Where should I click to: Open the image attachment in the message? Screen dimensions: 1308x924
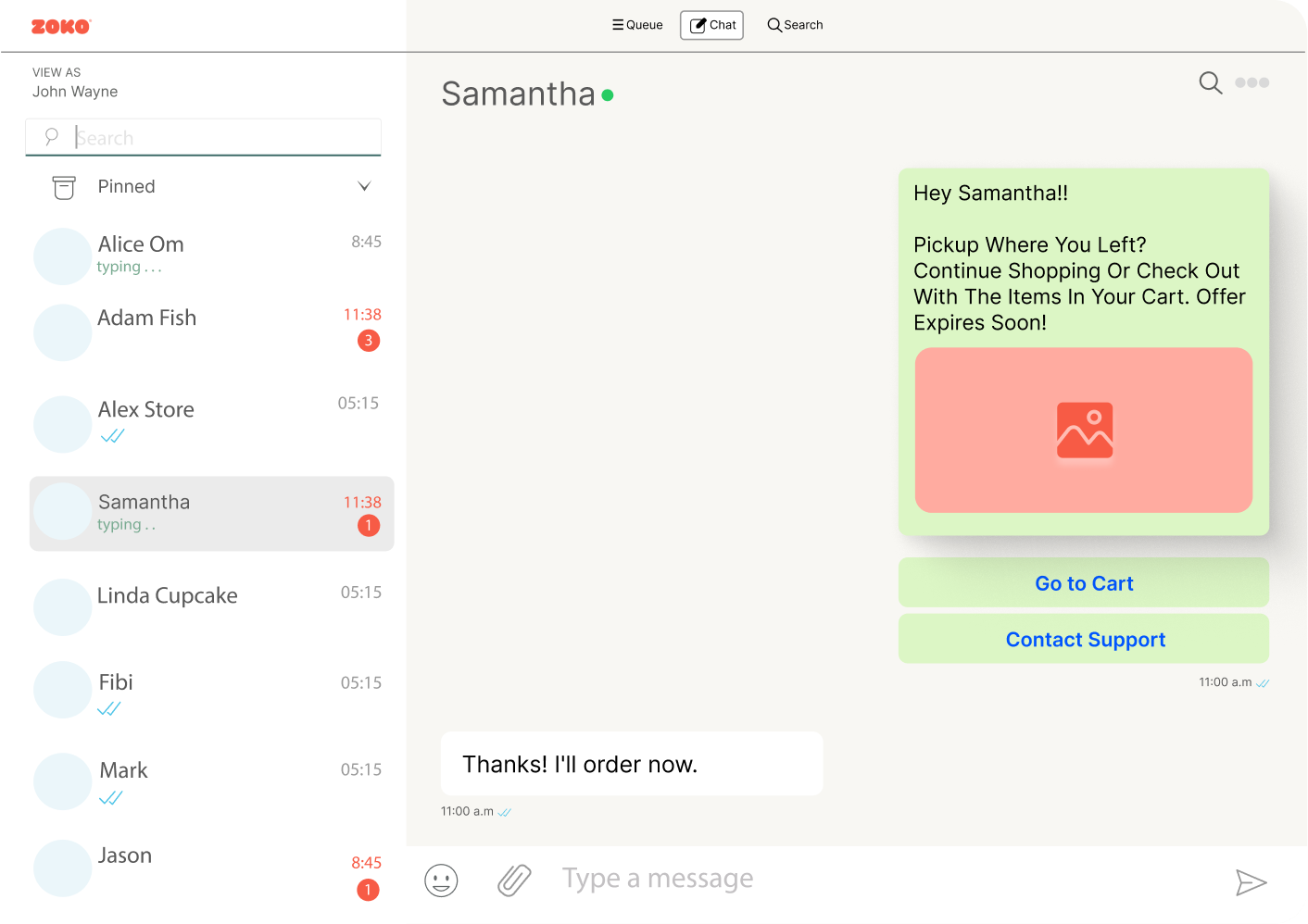(1084, 430)
